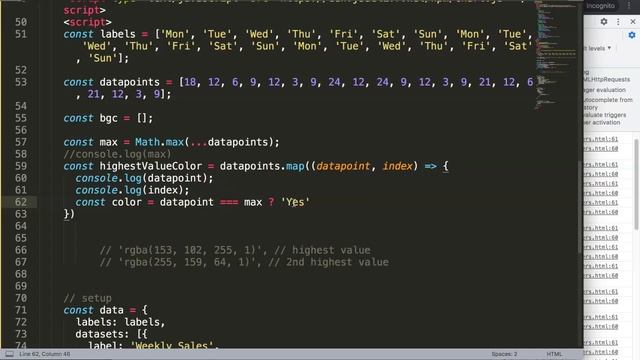Open the HTML syntax selector
This screenshot has width=640, height=360.
[x=554, y=354]
